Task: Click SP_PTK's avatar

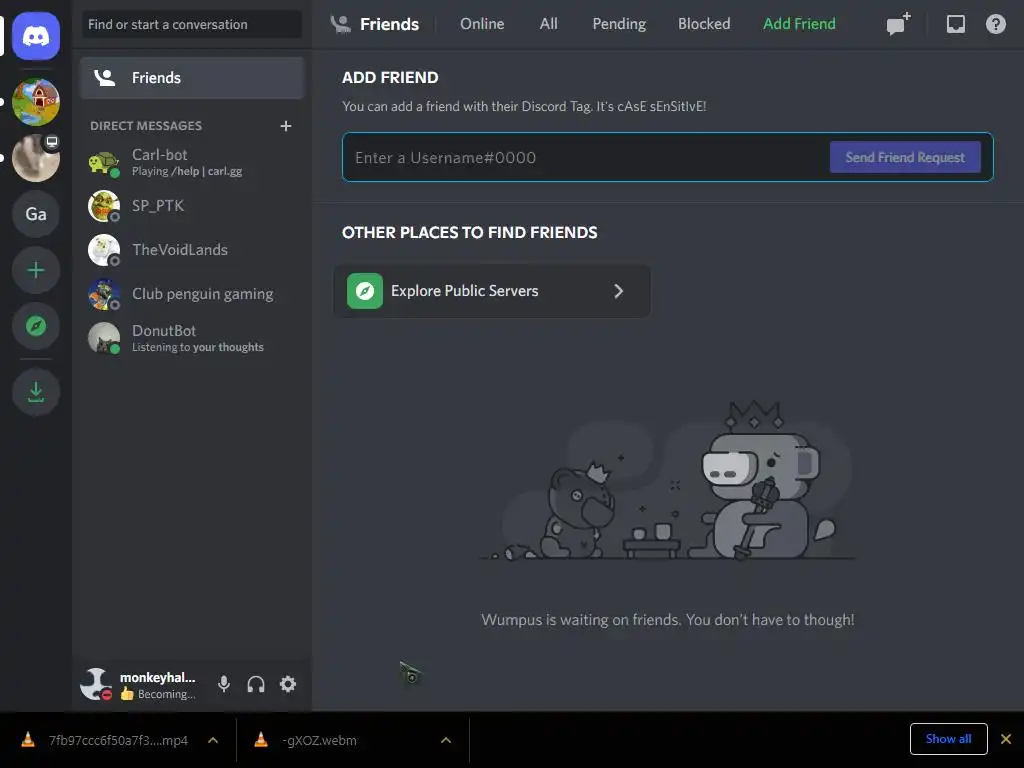Action: [104, 206]
